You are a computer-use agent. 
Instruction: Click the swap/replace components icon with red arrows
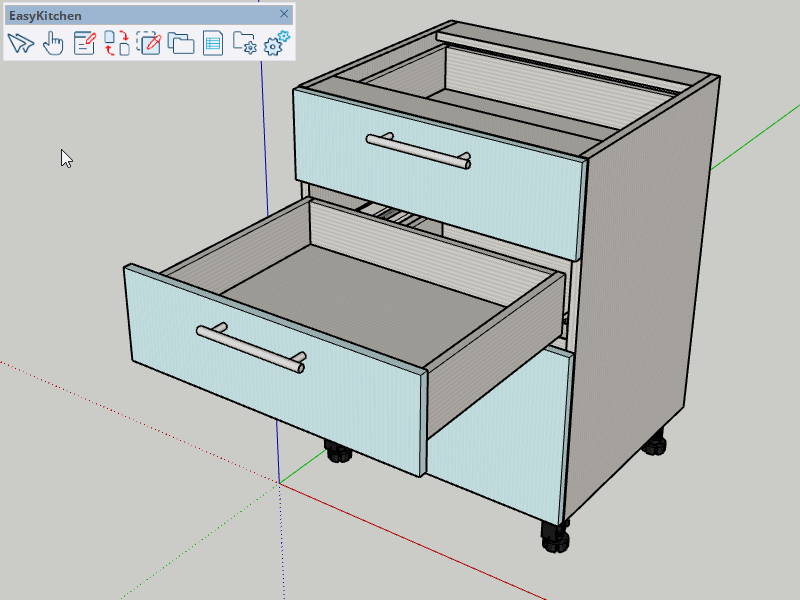coord(117,43)
